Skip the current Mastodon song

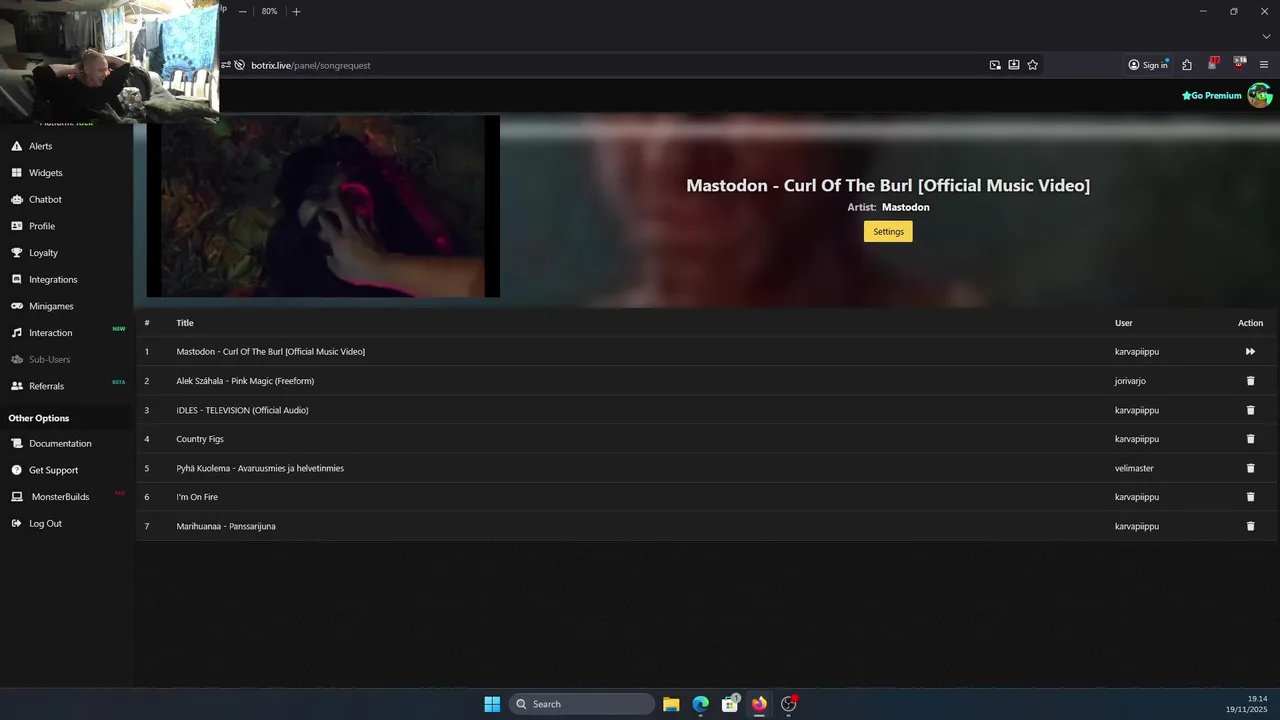(x=1250, y=352)
